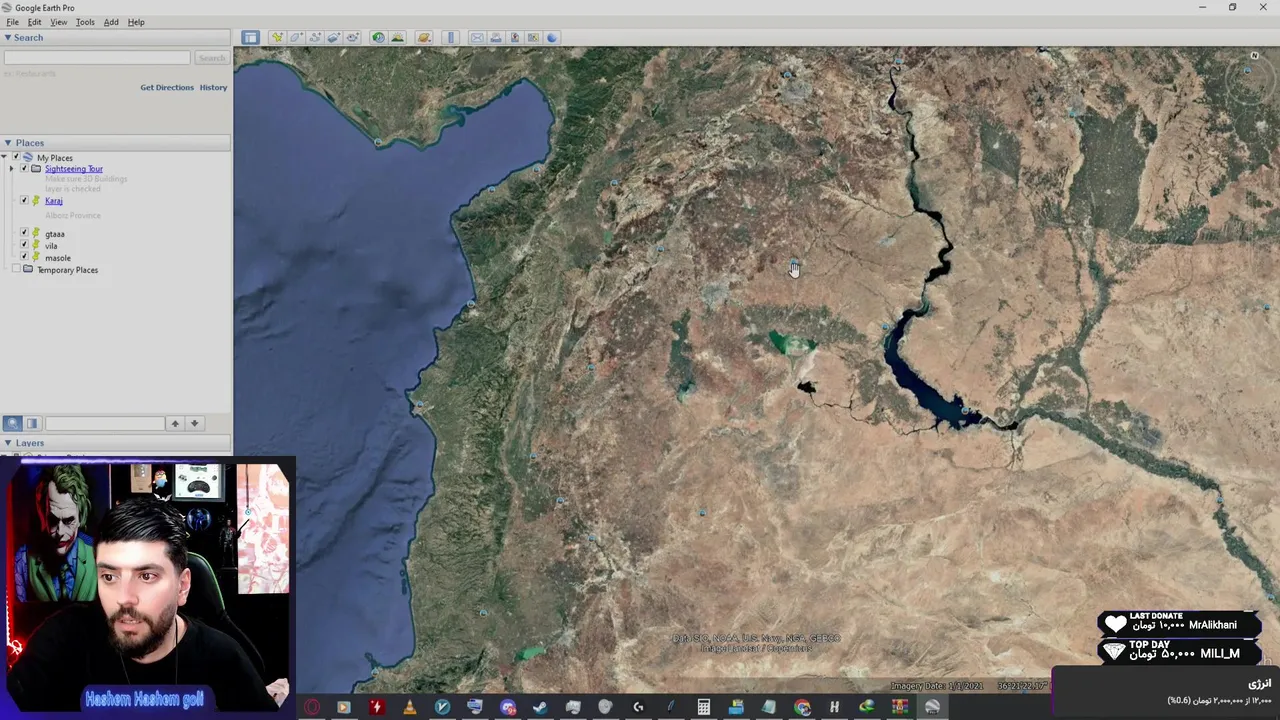Open the Edit menu
The width and height of the screenshot is (1280, 720).
click(34, 22)
